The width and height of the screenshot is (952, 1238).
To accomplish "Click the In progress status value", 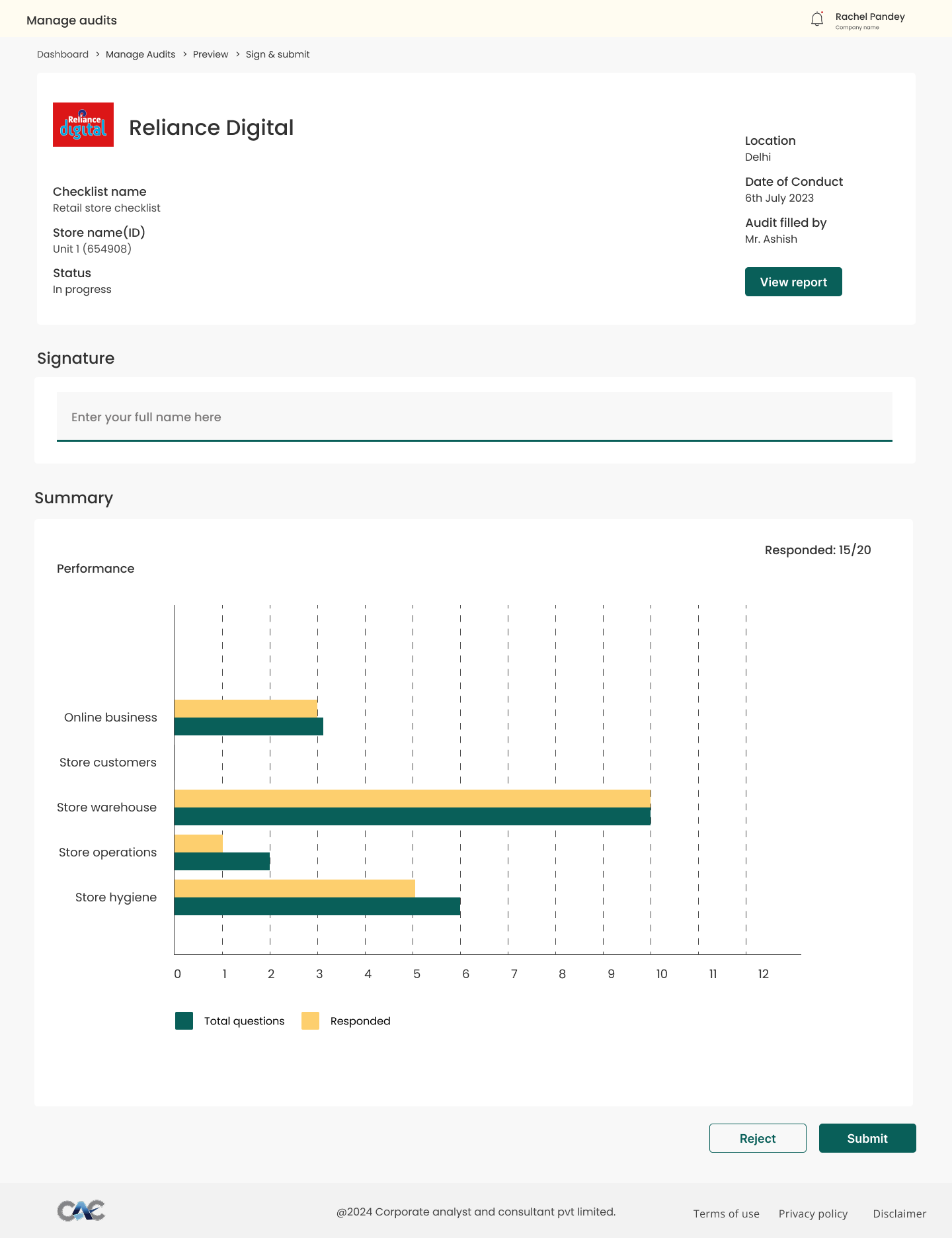I will click(82, 290).
